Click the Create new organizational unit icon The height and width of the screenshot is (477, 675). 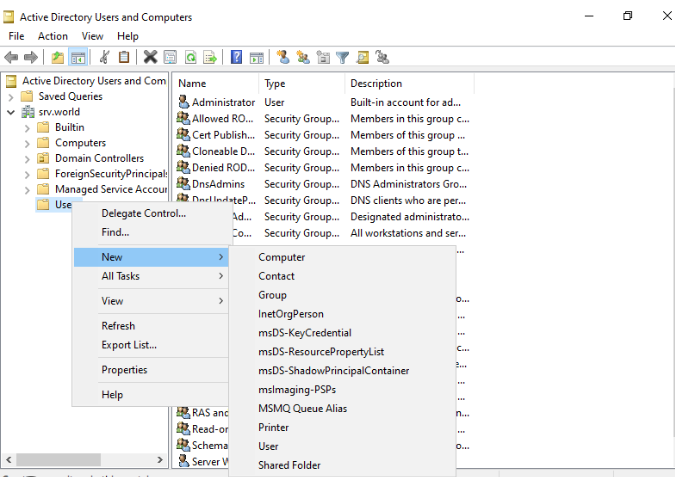323,57
